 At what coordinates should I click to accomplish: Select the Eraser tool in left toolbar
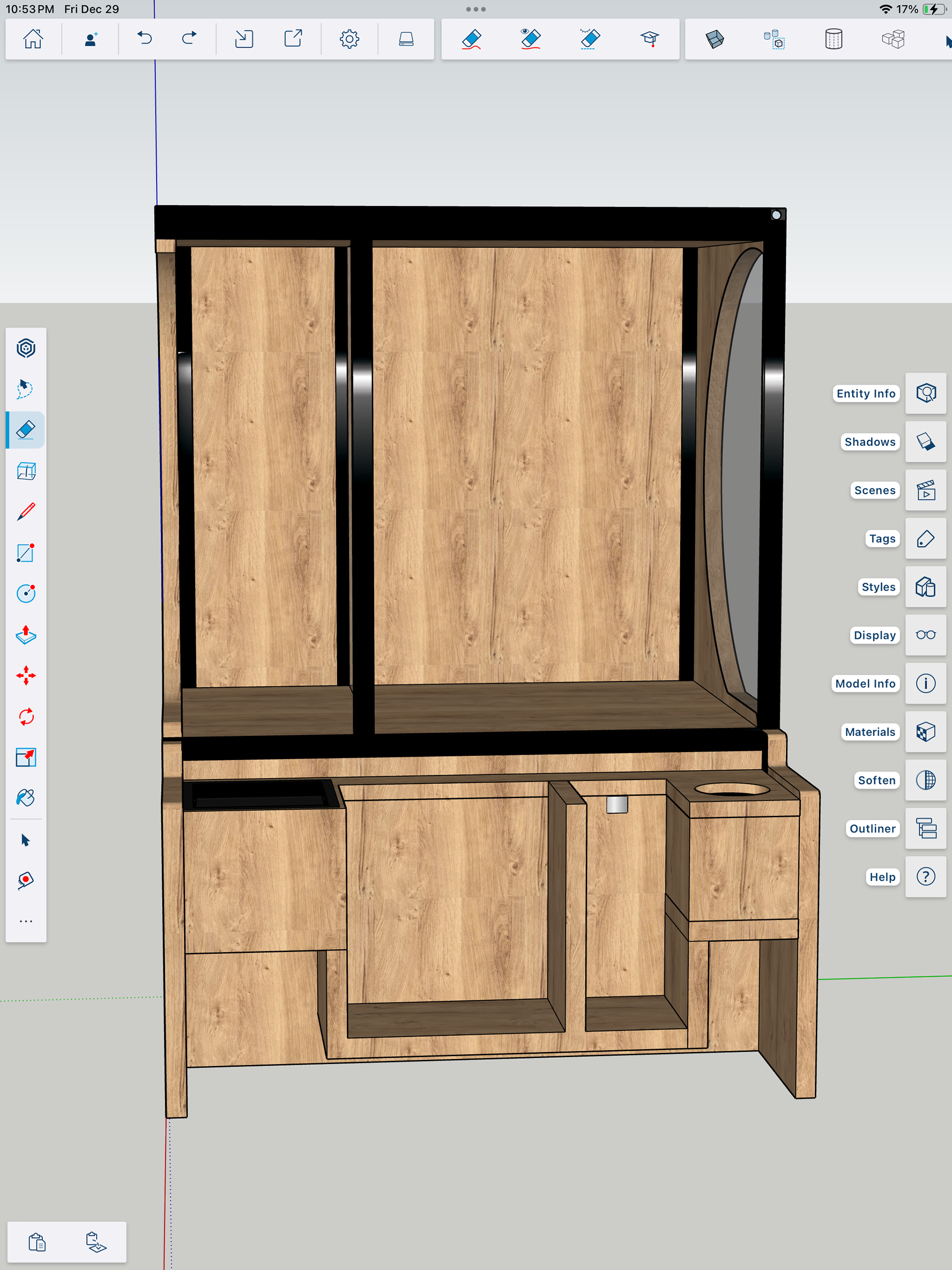26,429
